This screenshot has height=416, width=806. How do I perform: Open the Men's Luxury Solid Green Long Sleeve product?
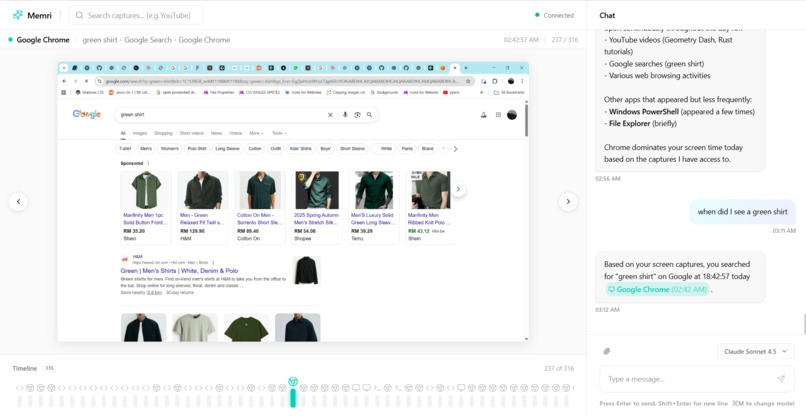pos(374,207)
